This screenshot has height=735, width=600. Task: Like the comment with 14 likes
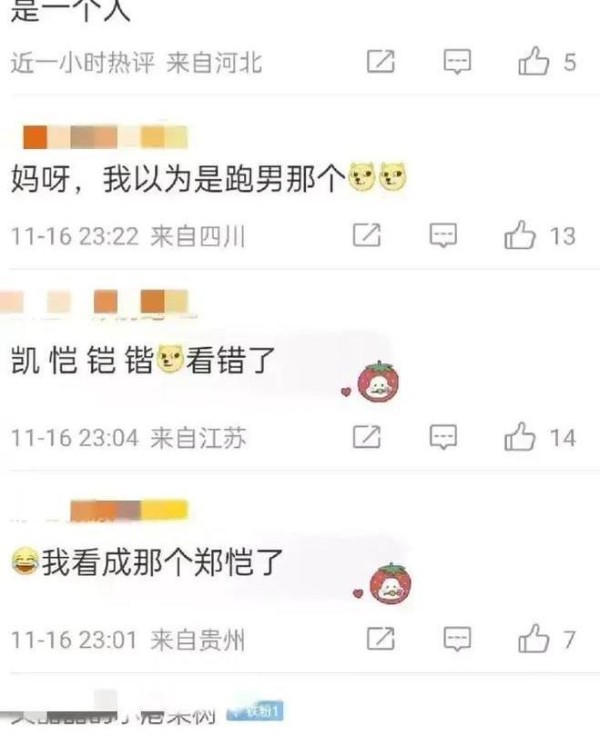[x=520, y=436]
